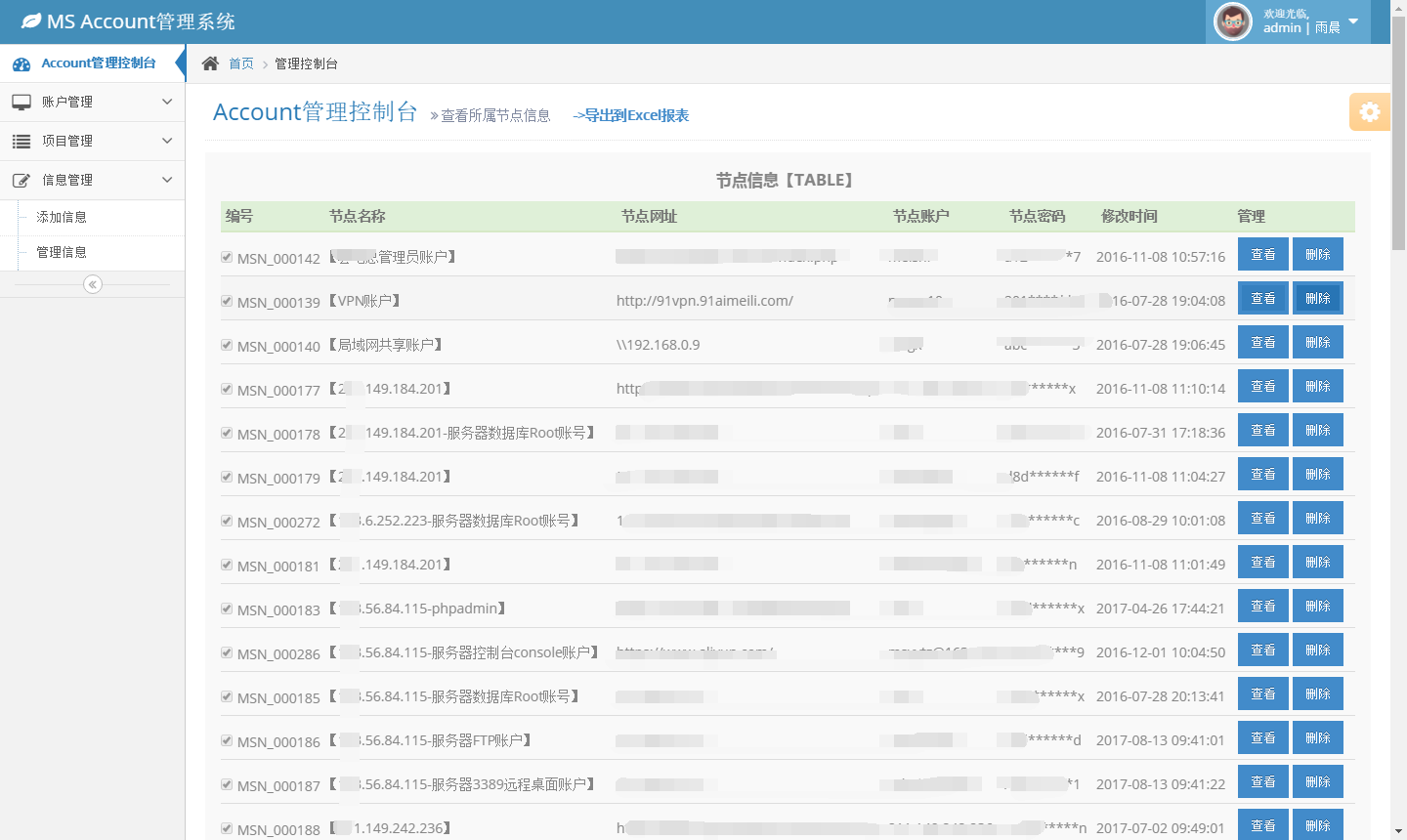Click the admin user avatar picture
This screenshot has width=1407, height=840.
tap(1232, 21)
